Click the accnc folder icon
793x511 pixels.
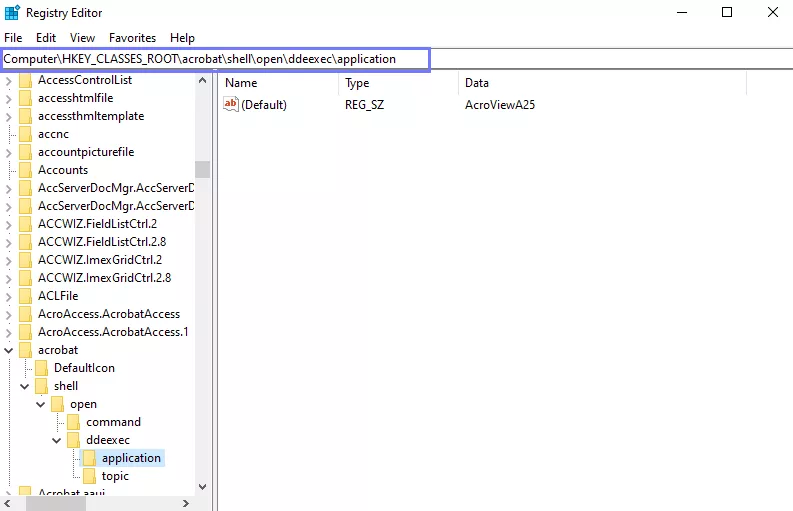click(x=25, y=134)
